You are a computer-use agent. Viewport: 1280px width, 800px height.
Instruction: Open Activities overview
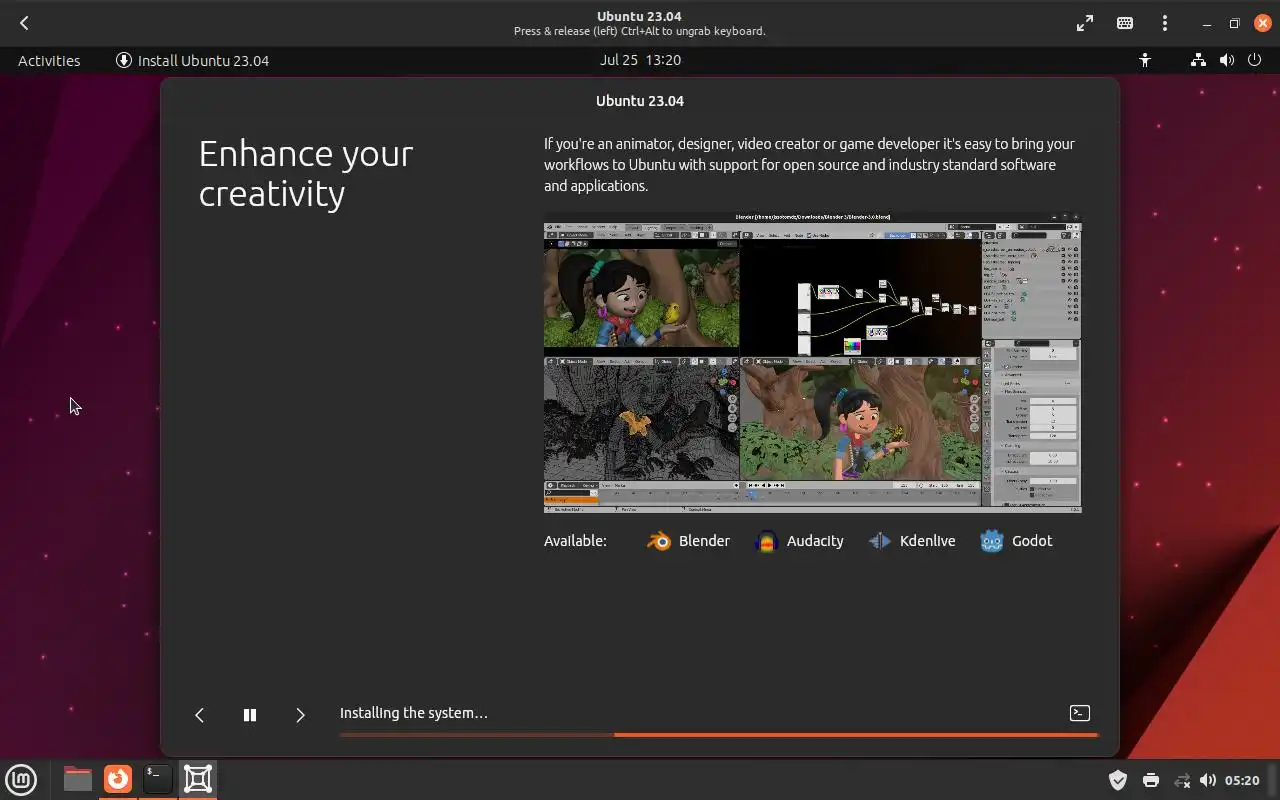point(49,60)
